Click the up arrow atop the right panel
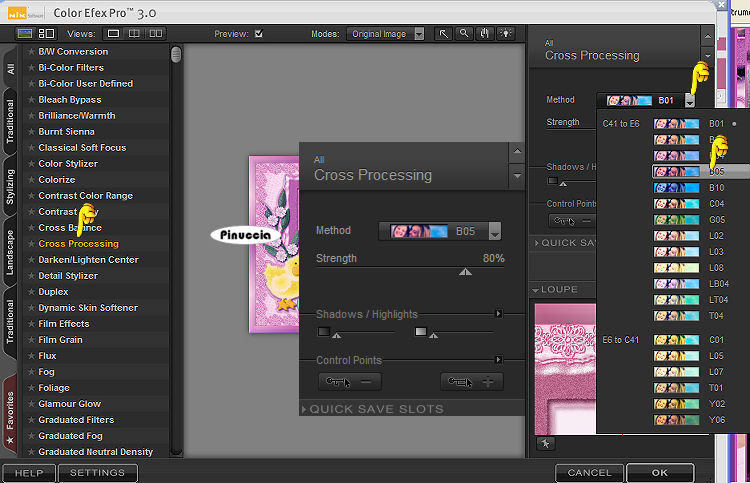The image size is (750, 483). pyautogui.click(x=708, y=36)
